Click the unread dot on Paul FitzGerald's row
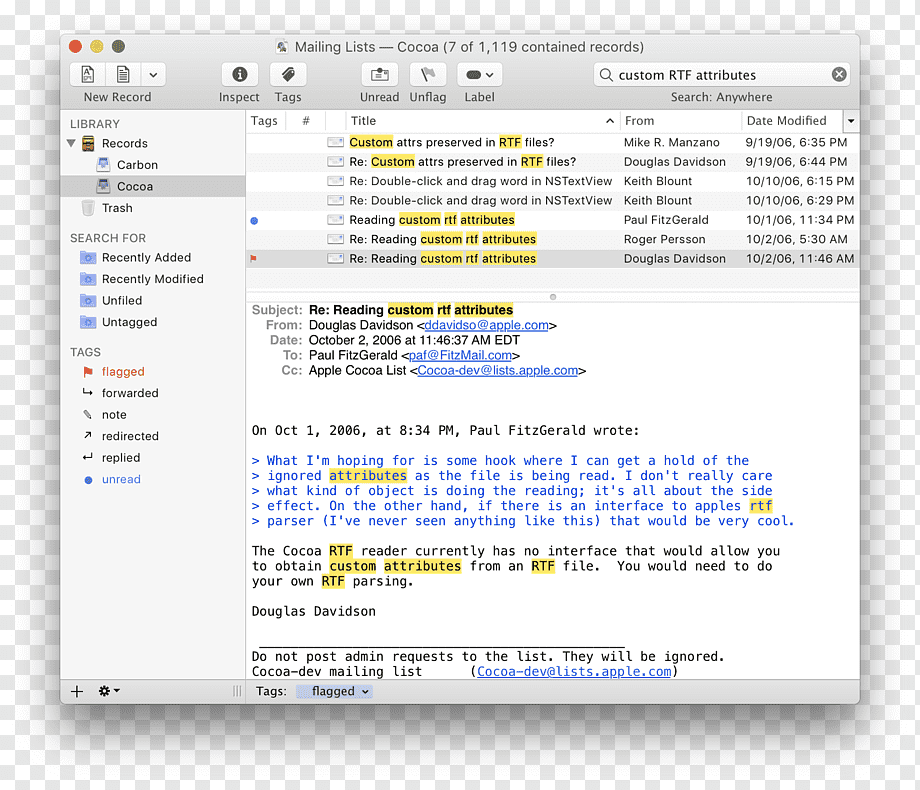This screenshot has width=920, height=790. pos(254,221)
